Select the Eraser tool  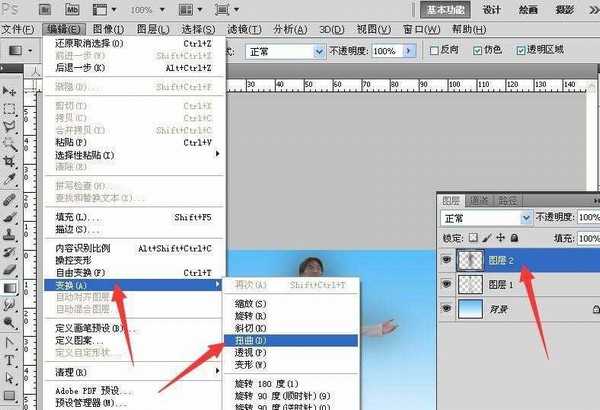[9, 270]
